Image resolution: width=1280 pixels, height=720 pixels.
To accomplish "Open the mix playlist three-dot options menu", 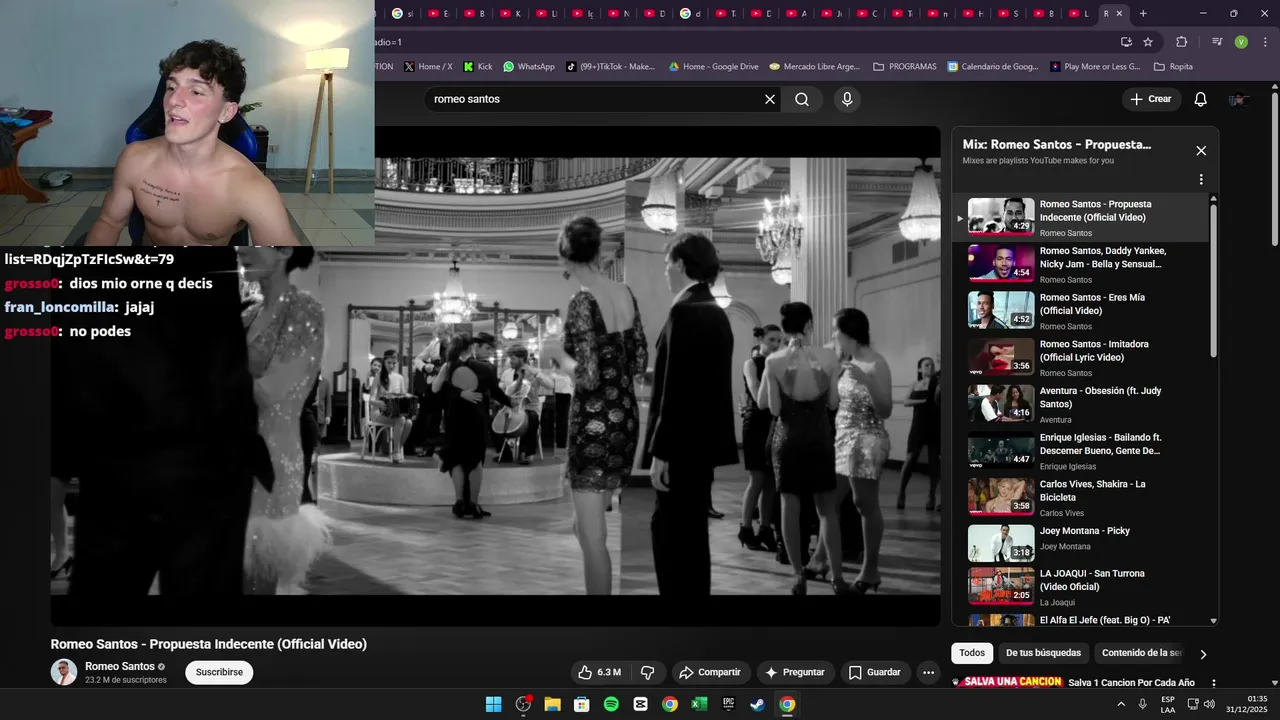I will pos(1201,180).
